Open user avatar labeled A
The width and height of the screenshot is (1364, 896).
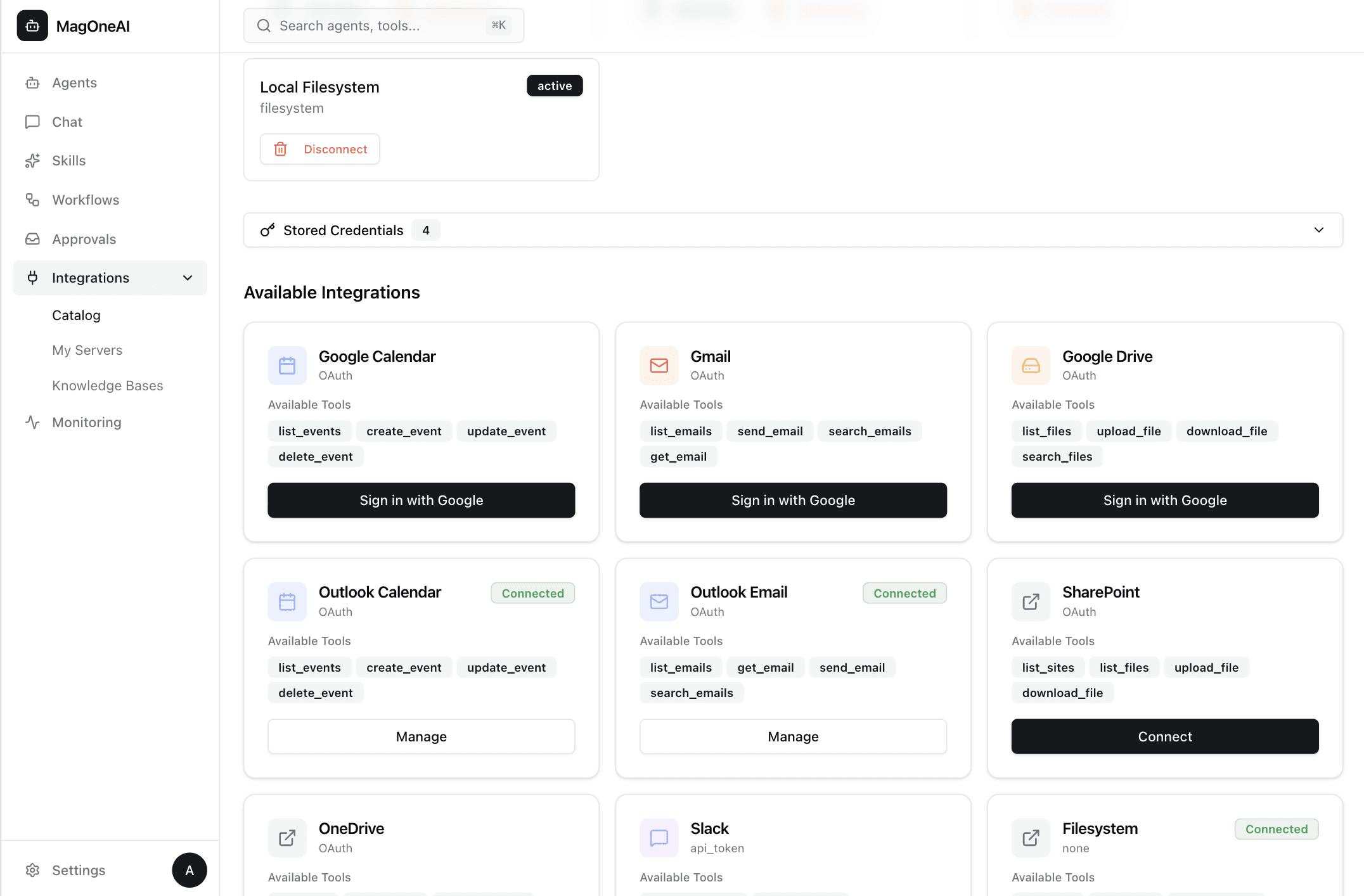click(189, 870)
